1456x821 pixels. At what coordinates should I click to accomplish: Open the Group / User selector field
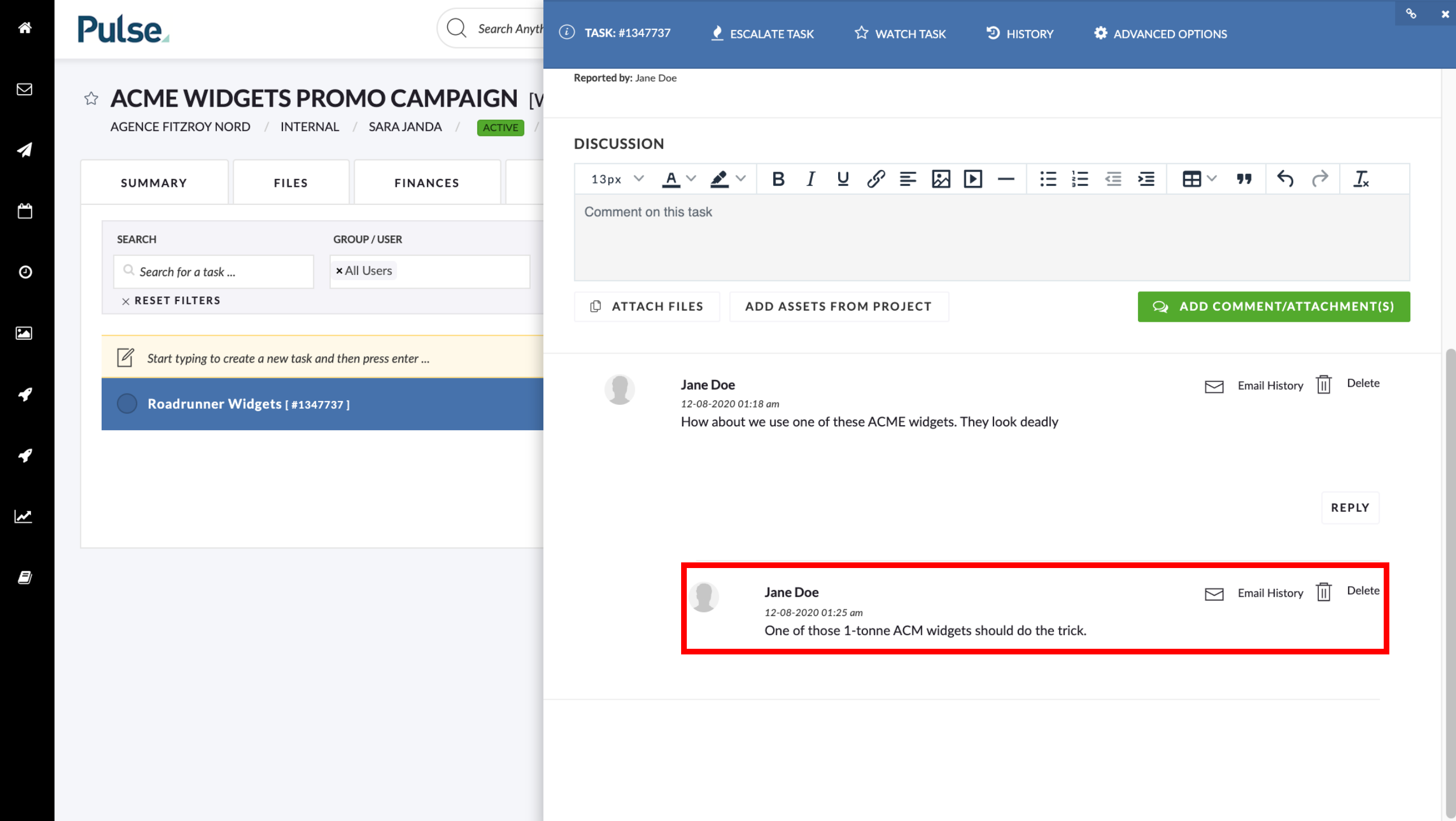tap(430, 272)
